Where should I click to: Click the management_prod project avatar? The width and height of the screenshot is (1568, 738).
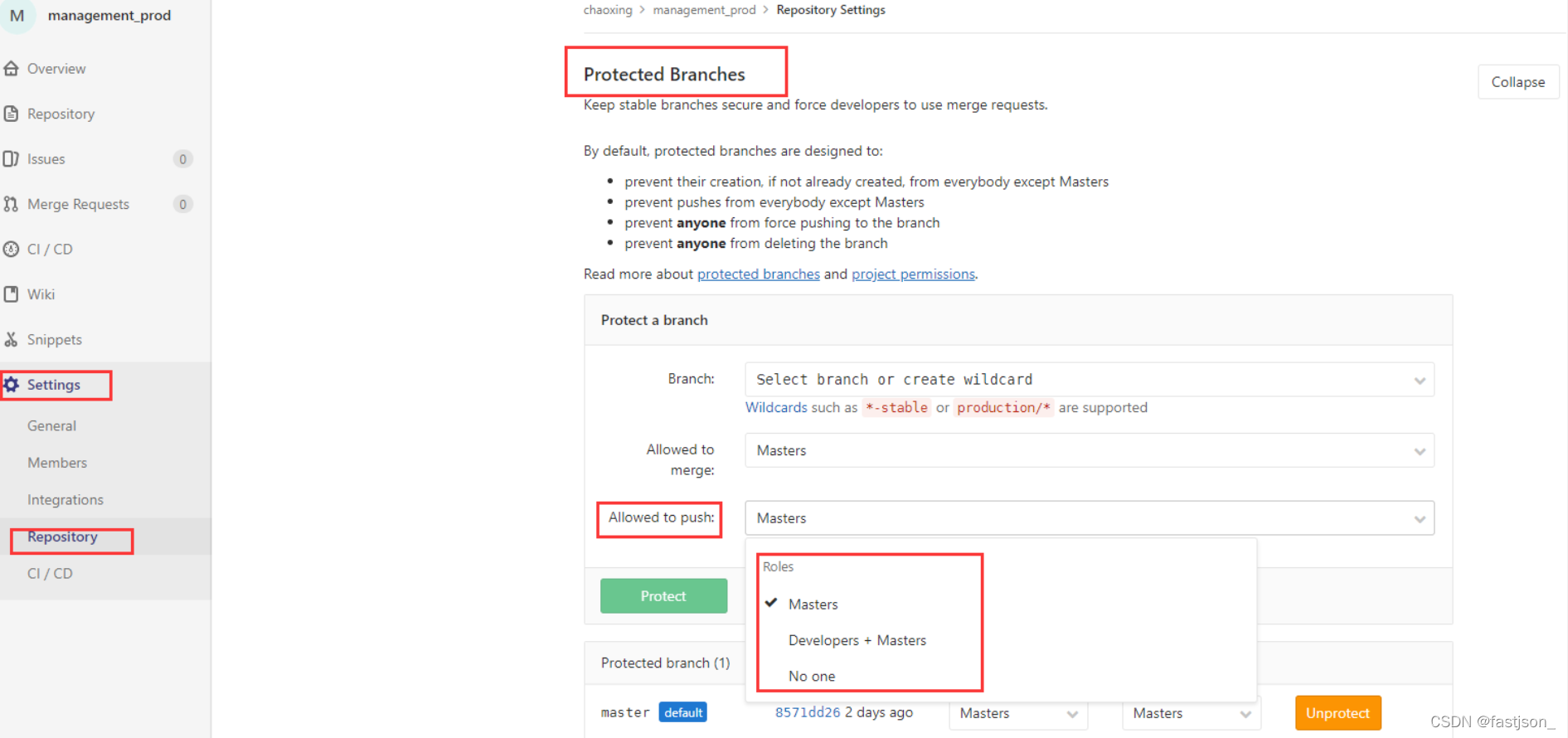17,16
